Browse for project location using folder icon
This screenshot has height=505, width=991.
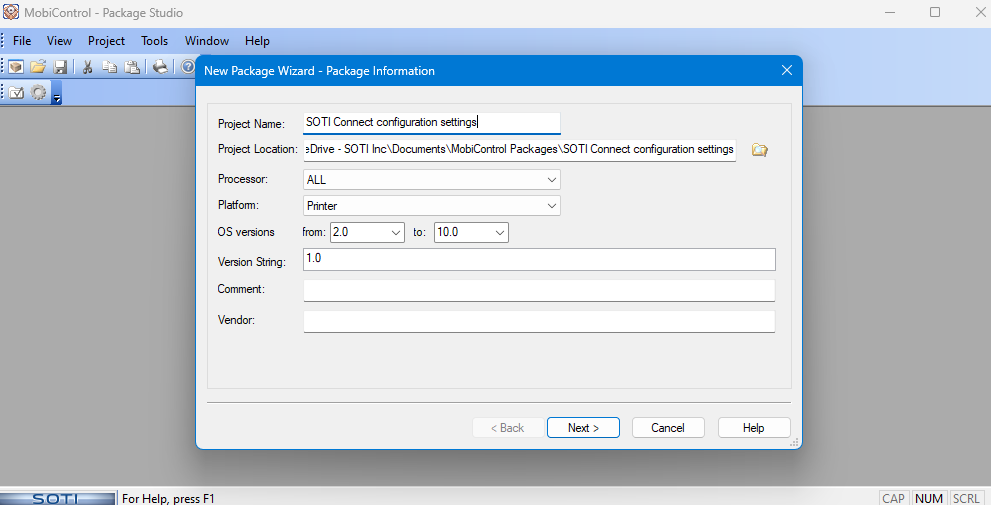tap(760, 150)
